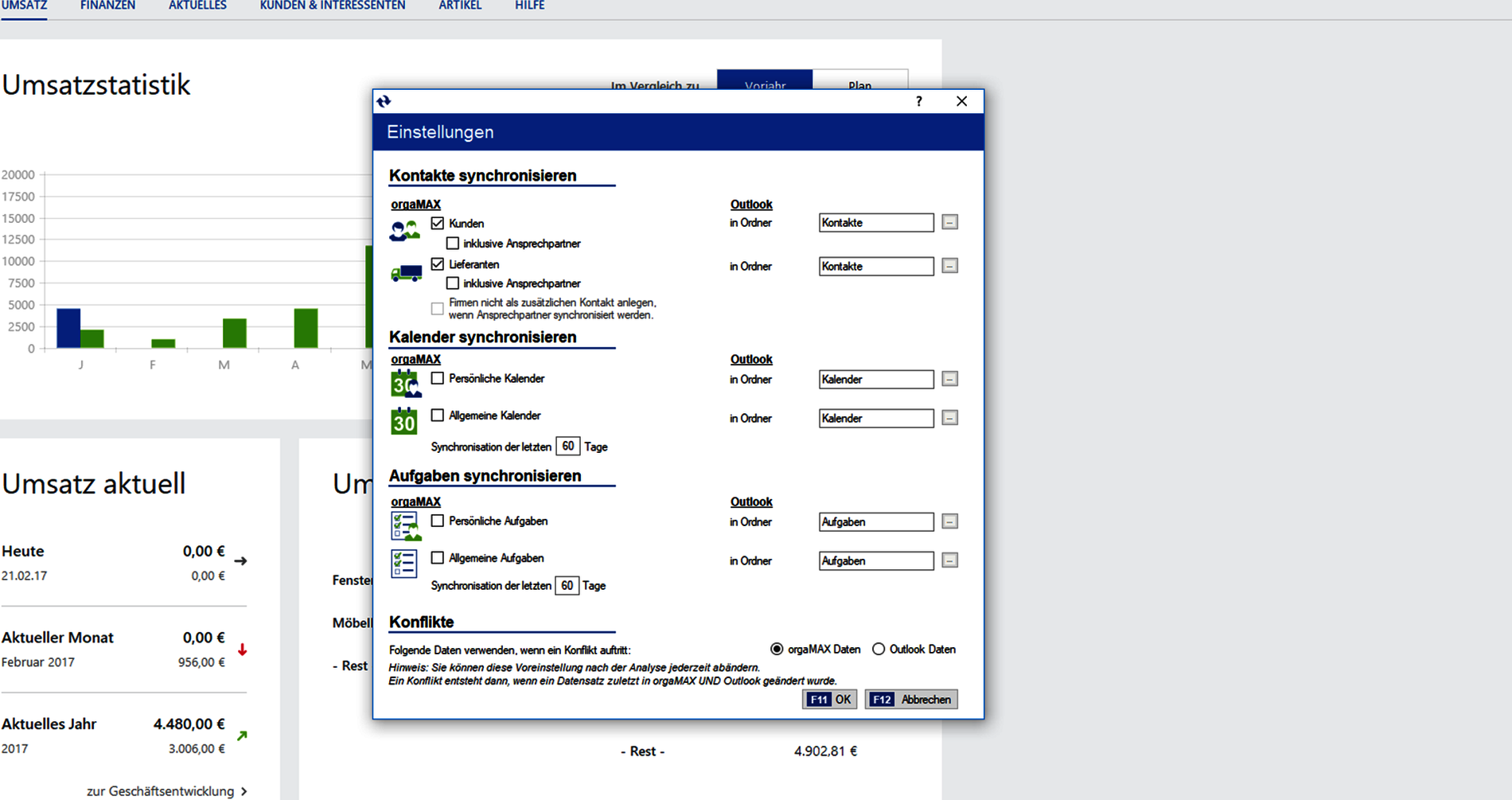Image resolution: width=1512 pixels, height=800 pixels.
Task: Open the HILFE tab
Action: 529,6
